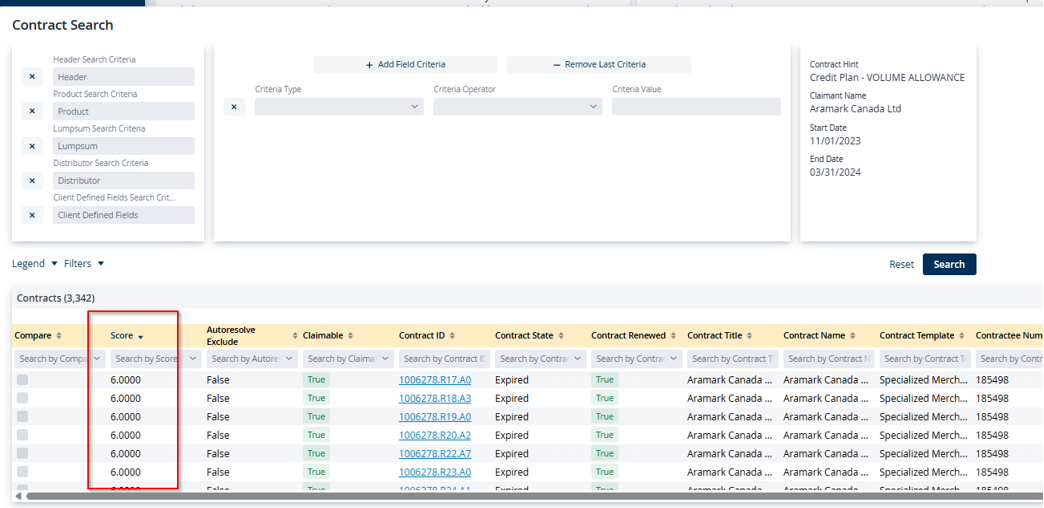
Task: Remove the Product search criteria with X
Action: (x=32, y=111)
